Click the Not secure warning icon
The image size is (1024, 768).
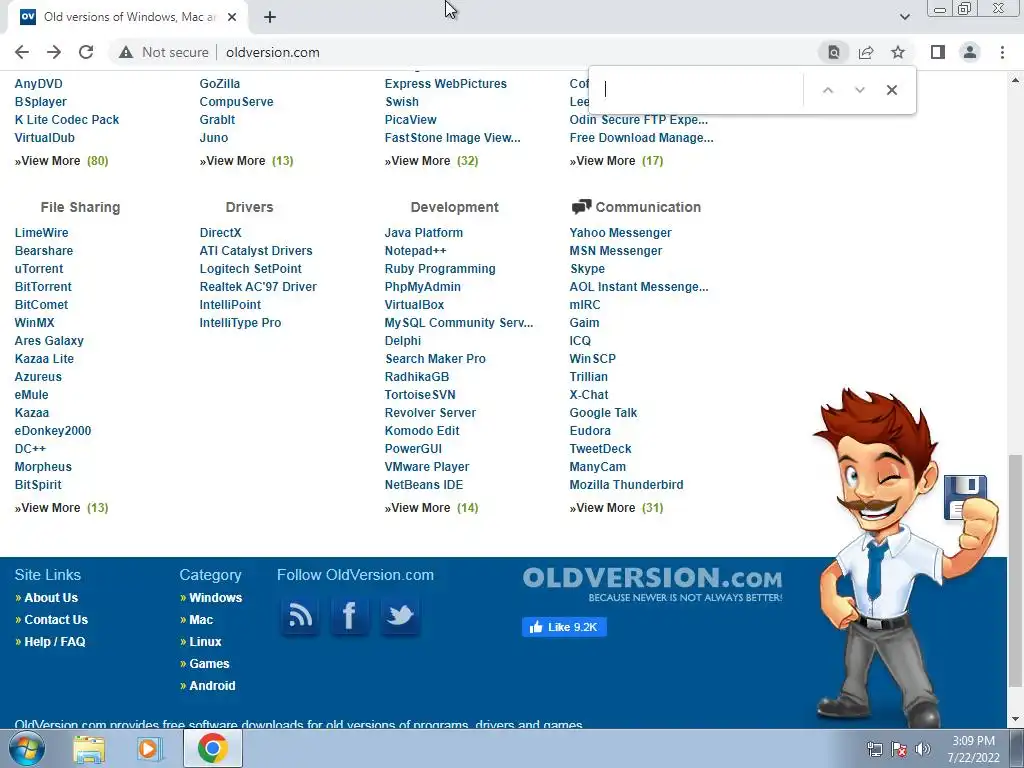[126, 52]
